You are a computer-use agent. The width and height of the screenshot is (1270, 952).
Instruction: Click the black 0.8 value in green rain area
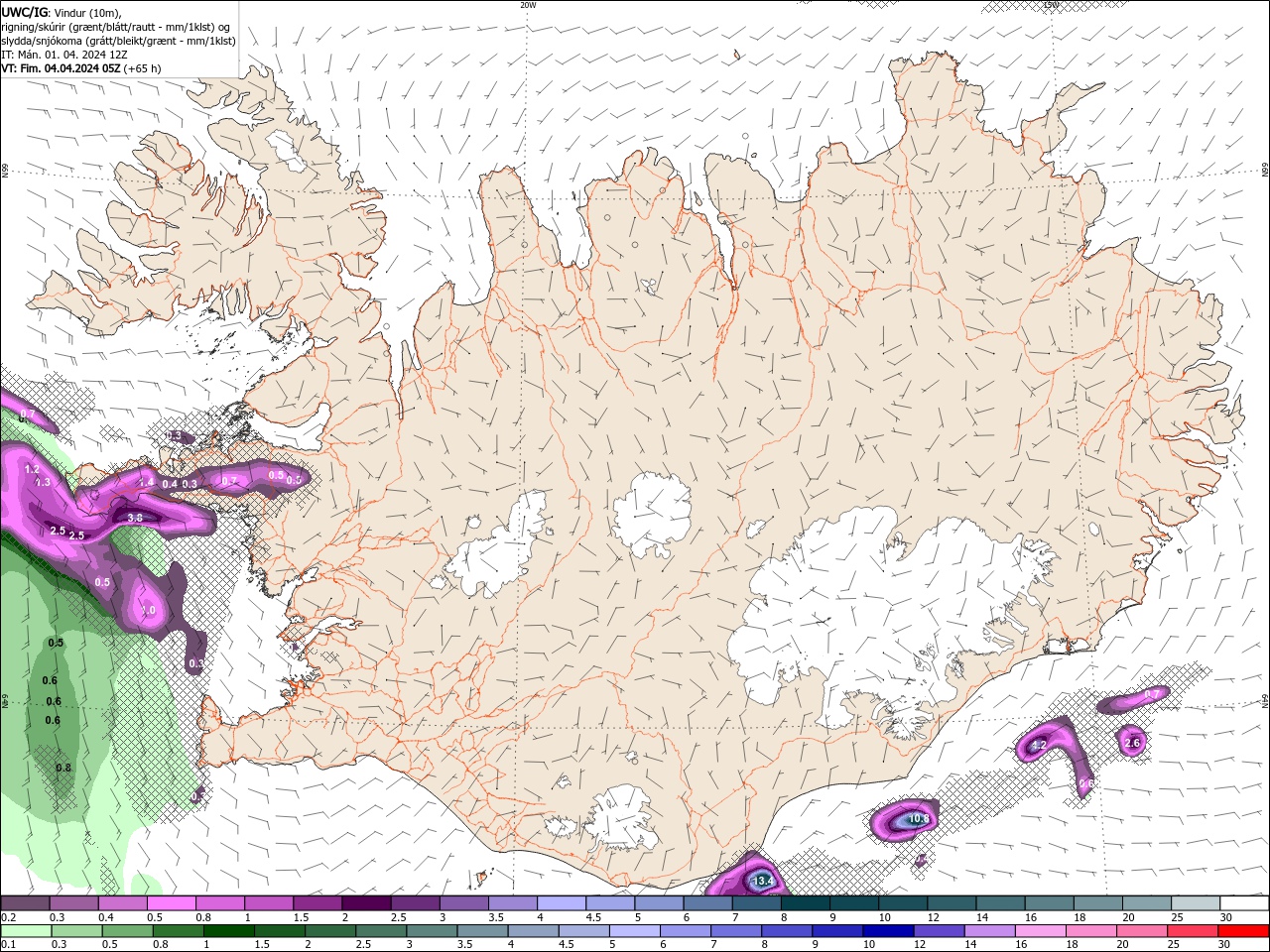[63, 768]
